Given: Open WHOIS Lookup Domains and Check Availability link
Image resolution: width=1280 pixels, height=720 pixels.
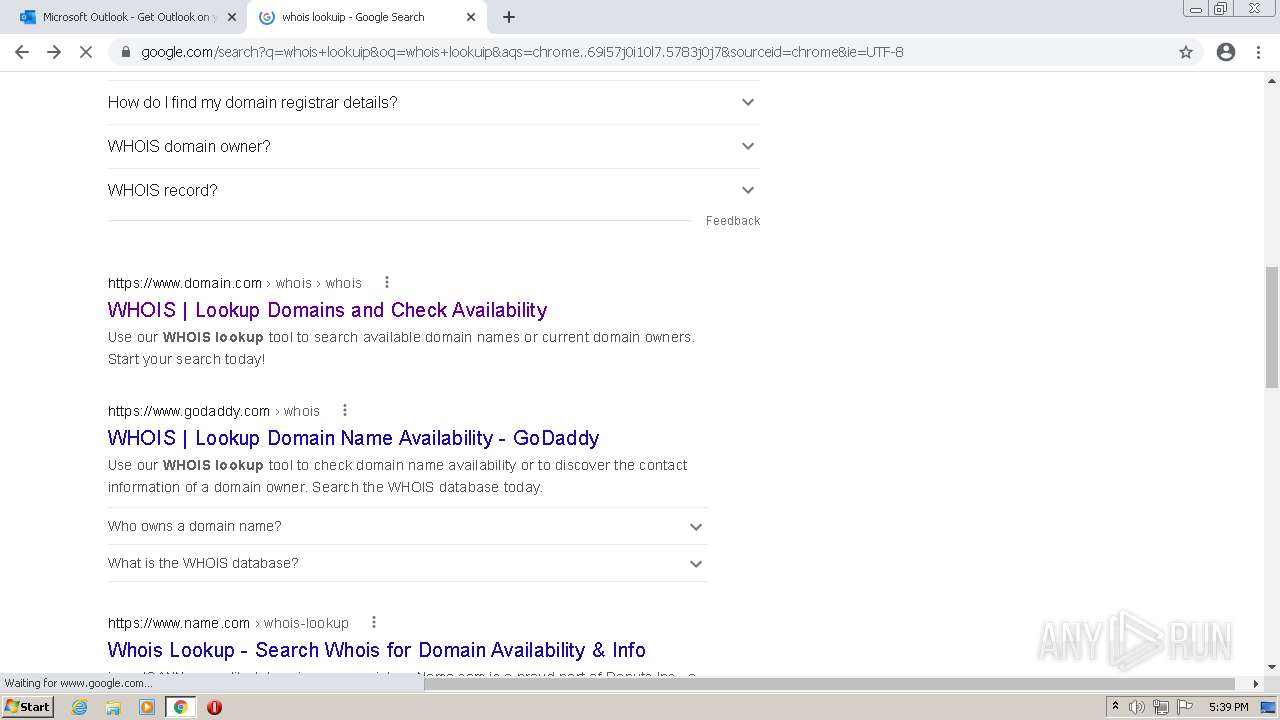Looking at the screenshot, I should (x=327, y=310).
